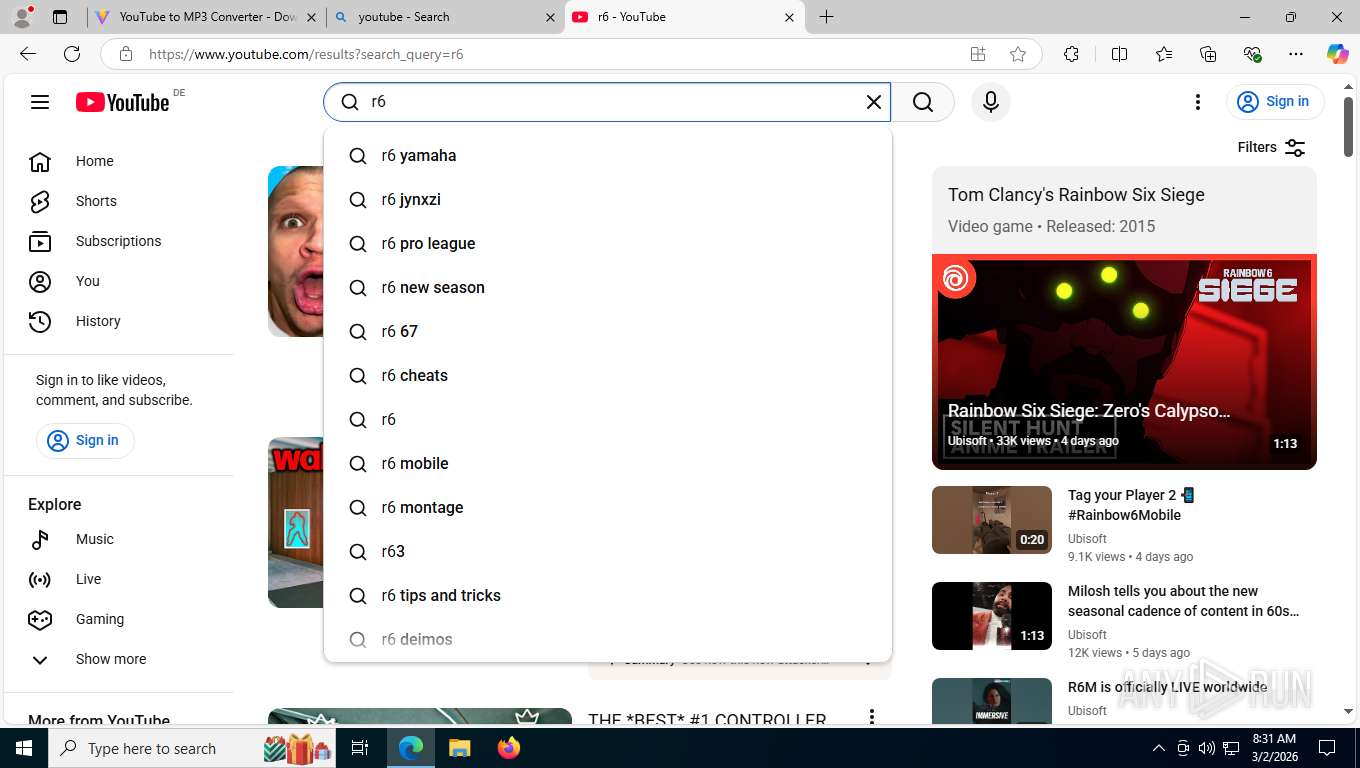Click the top-right Sign in button

[1275, 102]
